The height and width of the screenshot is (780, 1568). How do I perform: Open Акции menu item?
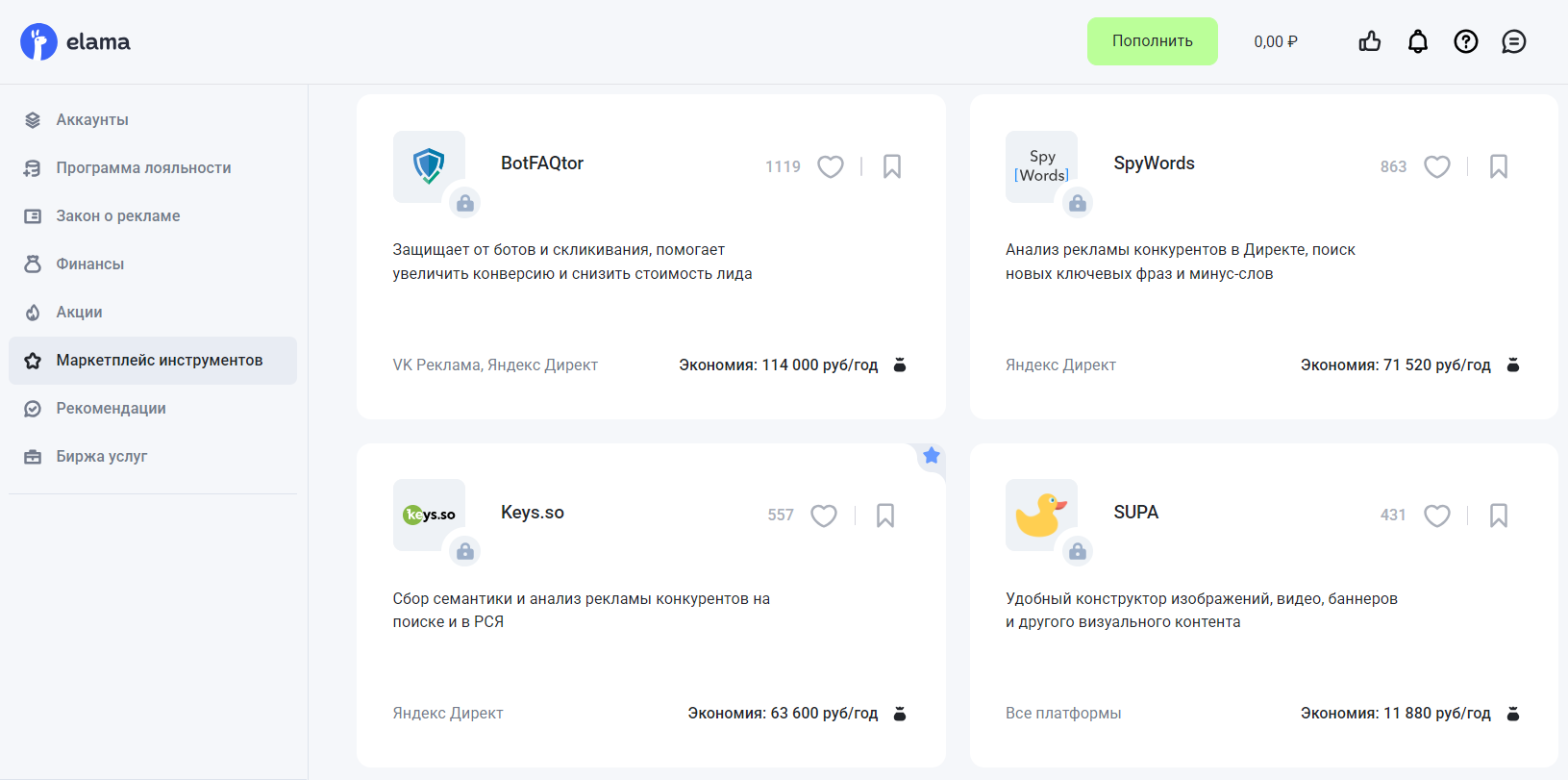point(153,313)
